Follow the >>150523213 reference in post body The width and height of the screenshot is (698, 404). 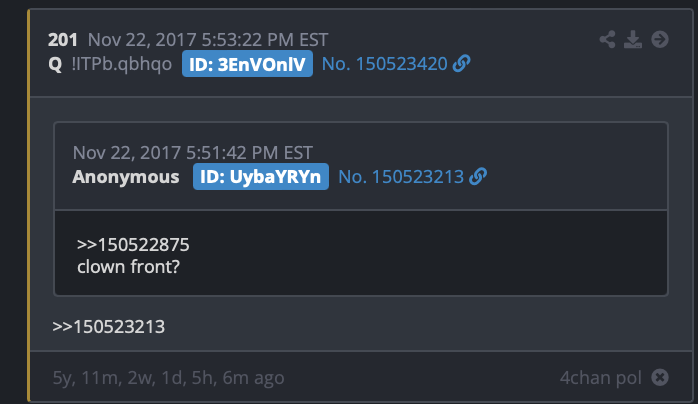[x=109, y=327]
